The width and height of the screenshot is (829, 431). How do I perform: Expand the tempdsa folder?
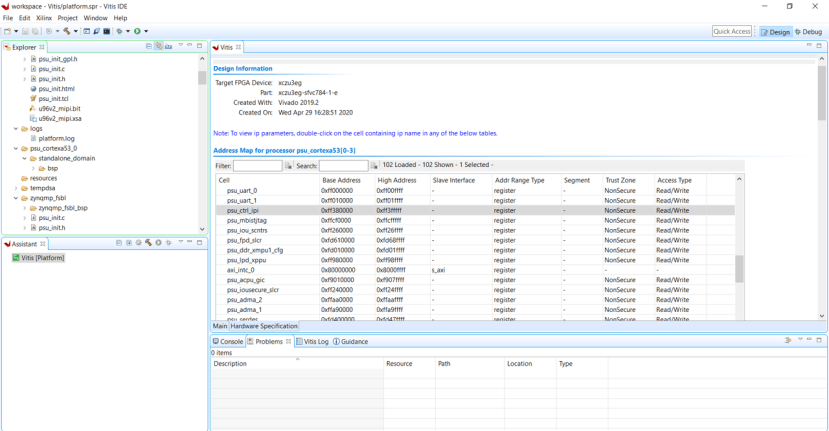pyautogui.click(x=16, y=188)
